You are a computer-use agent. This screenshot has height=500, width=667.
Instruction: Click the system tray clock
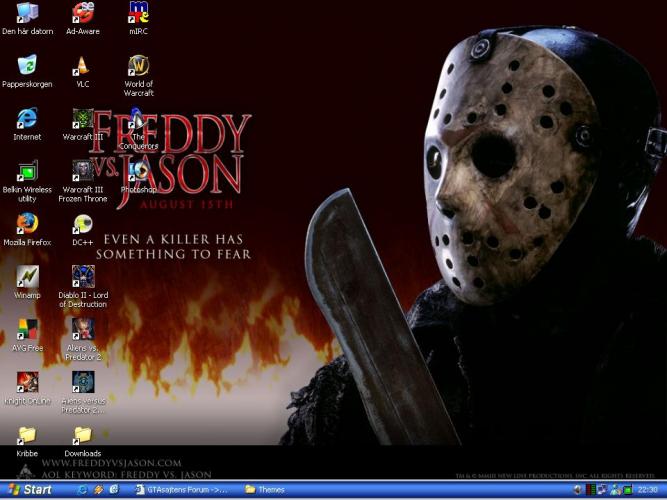click(648, 490)
